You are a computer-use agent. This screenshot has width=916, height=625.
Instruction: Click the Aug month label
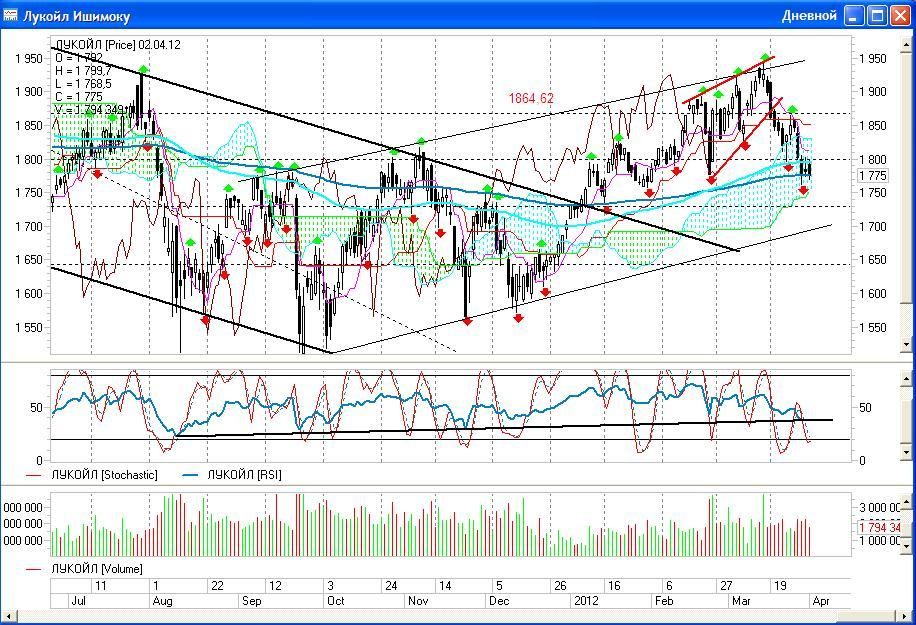point(162,600)
